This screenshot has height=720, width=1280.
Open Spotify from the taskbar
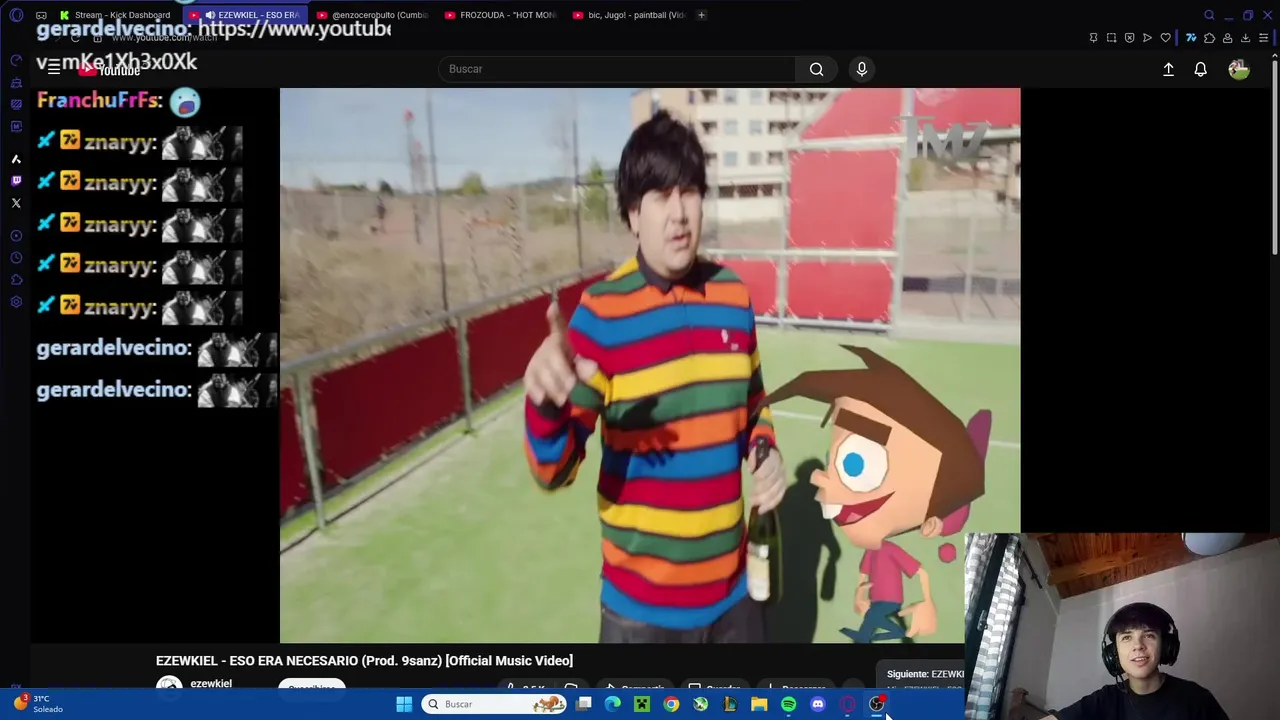click(788, 704)
